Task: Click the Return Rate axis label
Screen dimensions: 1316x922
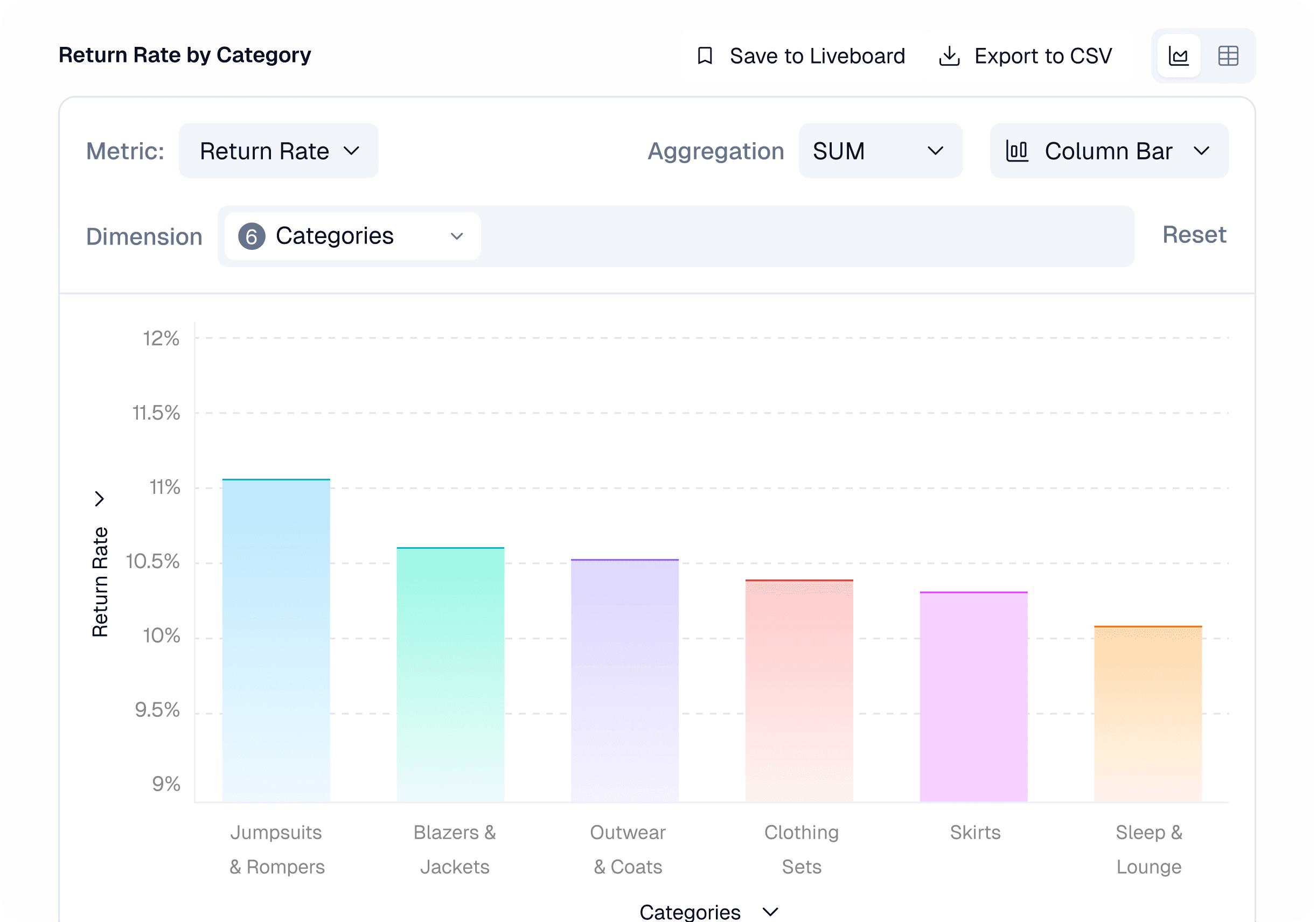Action: tap(100, 582)
